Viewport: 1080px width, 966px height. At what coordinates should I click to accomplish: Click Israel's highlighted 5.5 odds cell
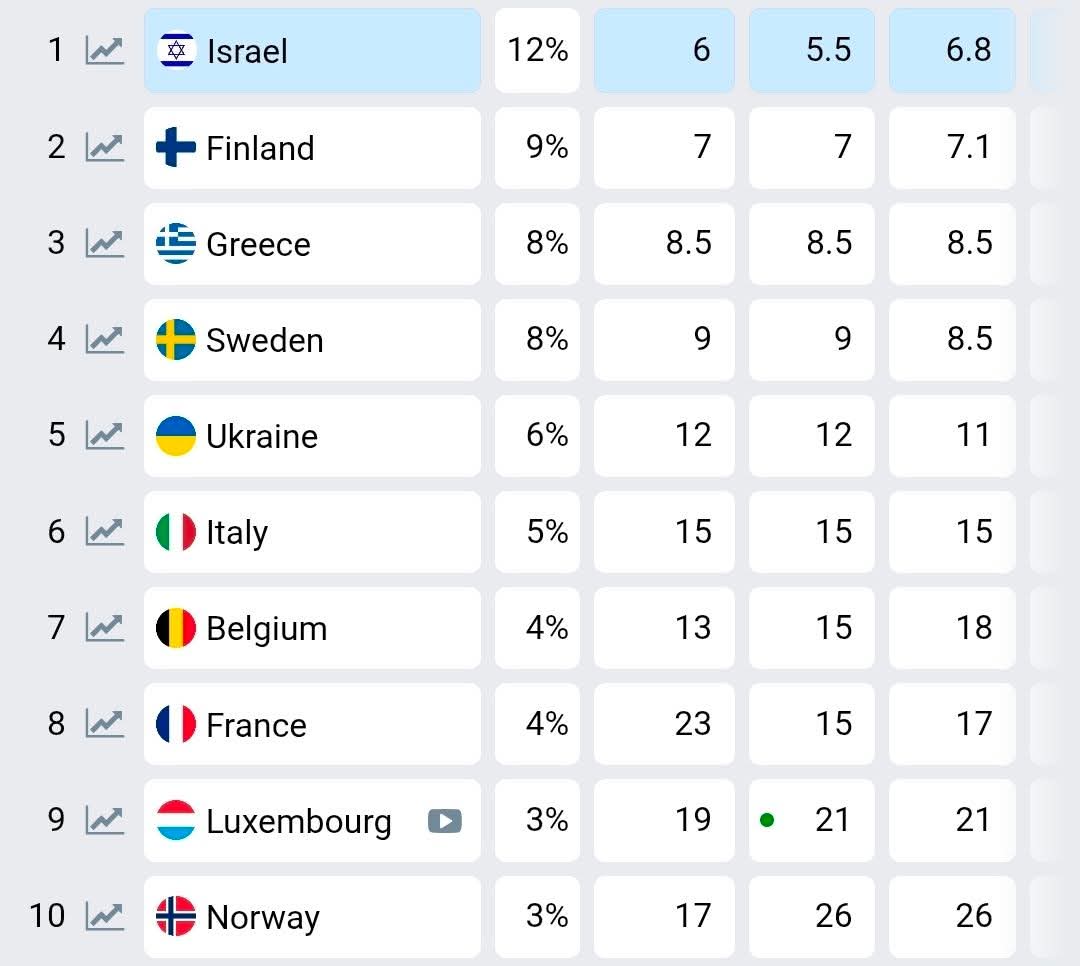[811, 51]
